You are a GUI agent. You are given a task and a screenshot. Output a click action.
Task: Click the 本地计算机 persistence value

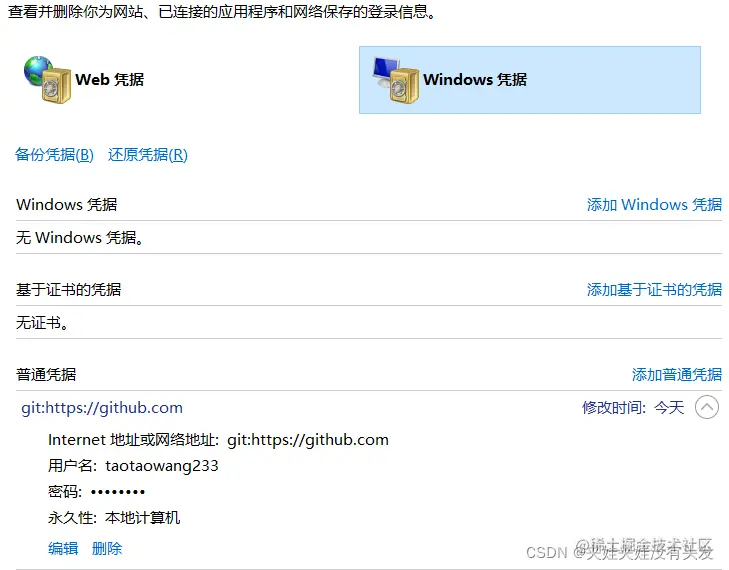coord(142,517)
